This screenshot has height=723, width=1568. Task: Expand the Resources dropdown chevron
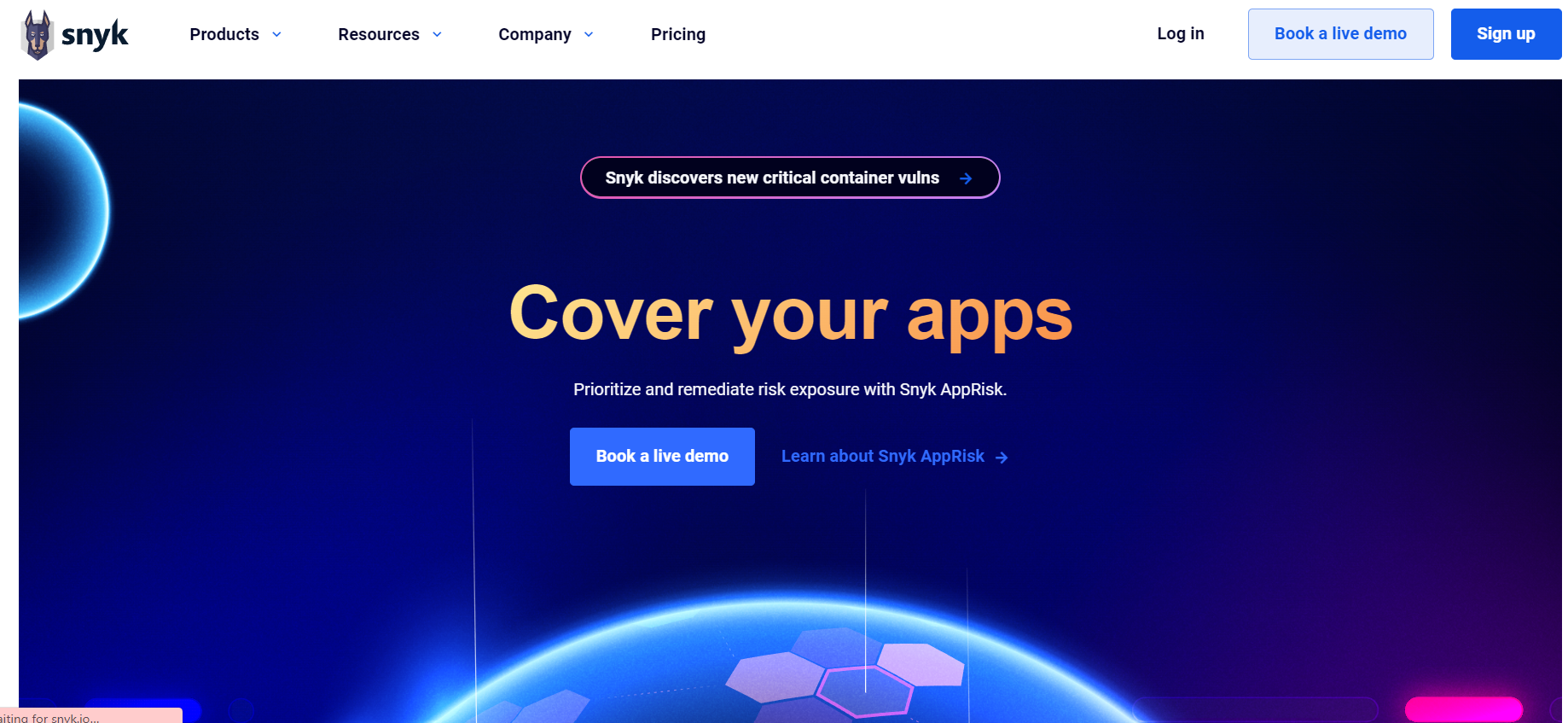click(437, 35)
